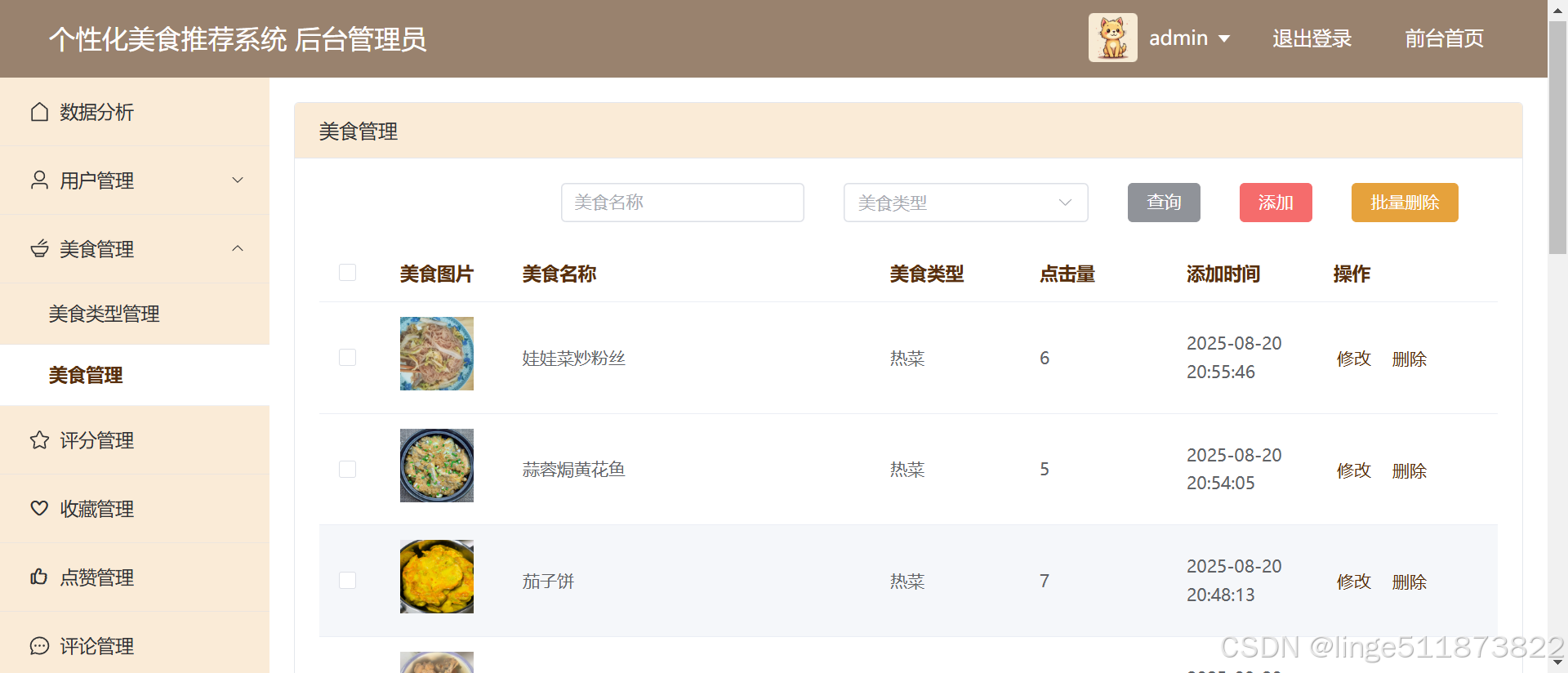Click the 热菜 type in 蒜蓉焗黄花鱼 row
Image resolution: width=1568 pixels, height=673 pixels.
(907, 470)
